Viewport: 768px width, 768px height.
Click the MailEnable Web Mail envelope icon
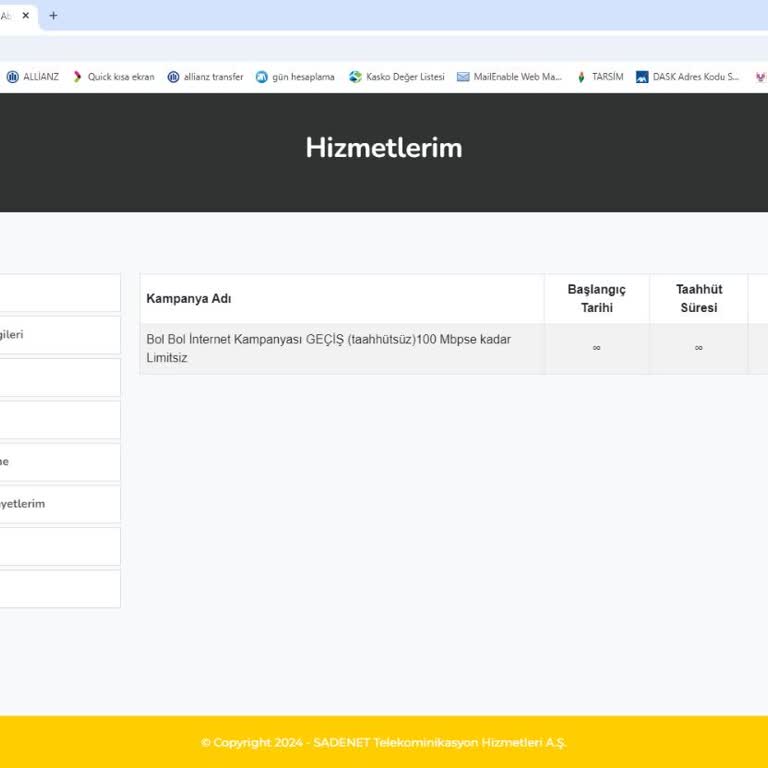tap(463, 77)
